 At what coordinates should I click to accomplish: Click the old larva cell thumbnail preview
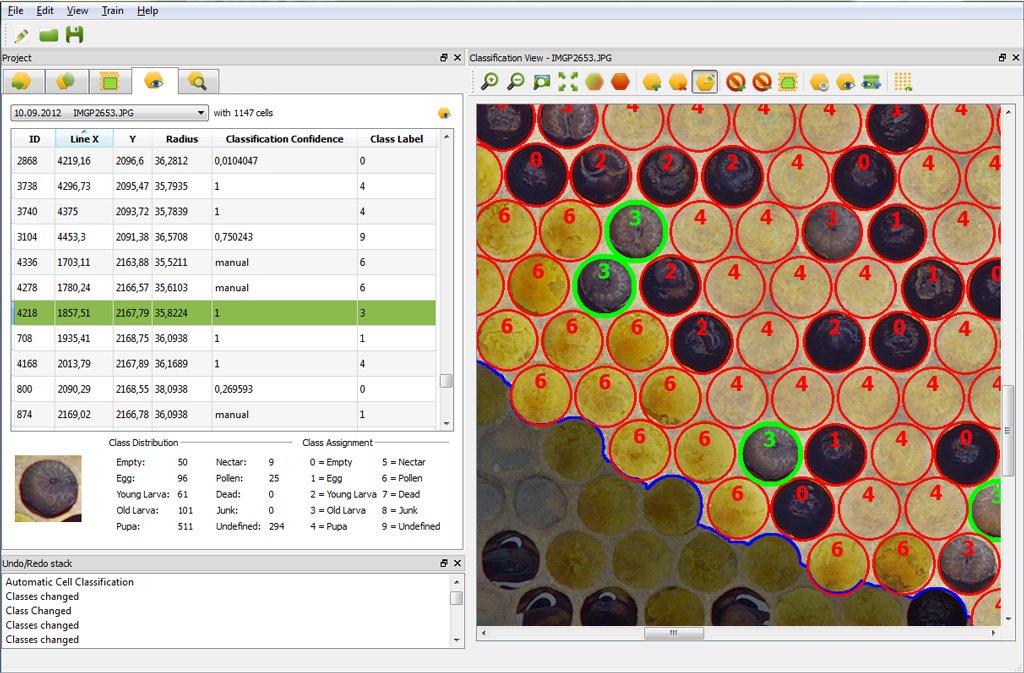pos(48,488)
